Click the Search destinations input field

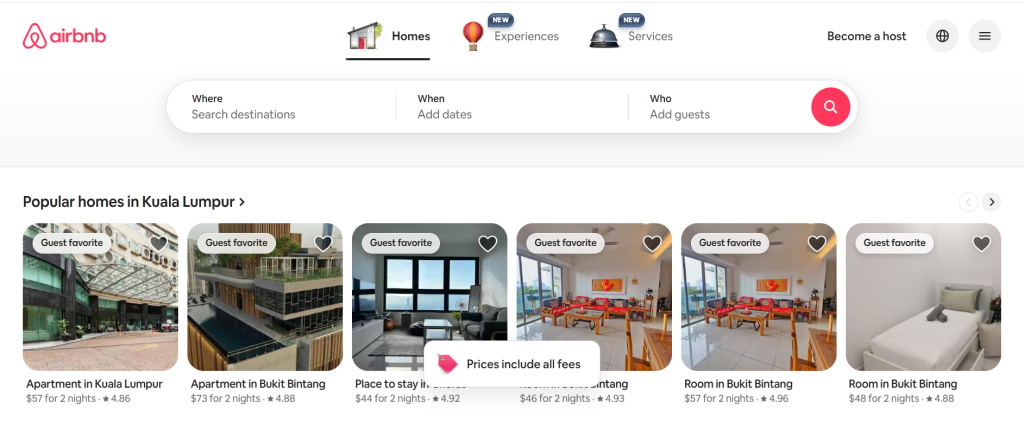(281, 107)
